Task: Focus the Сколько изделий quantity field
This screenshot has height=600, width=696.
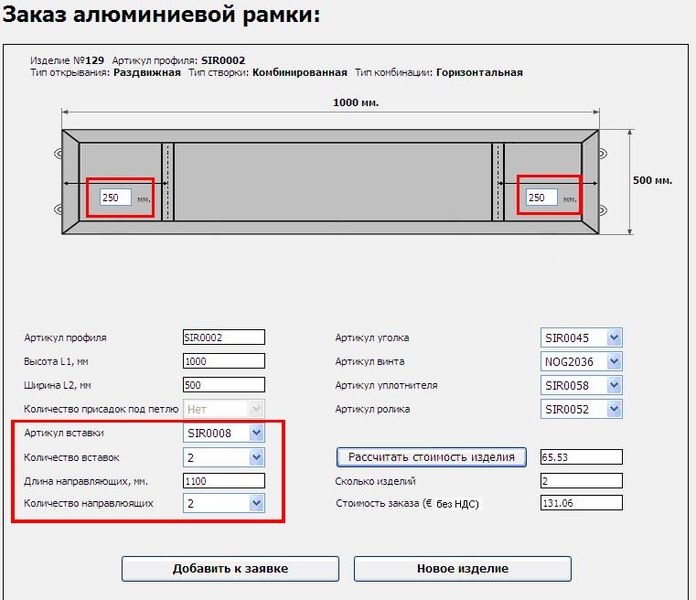Action: click(x=581, y=481)
